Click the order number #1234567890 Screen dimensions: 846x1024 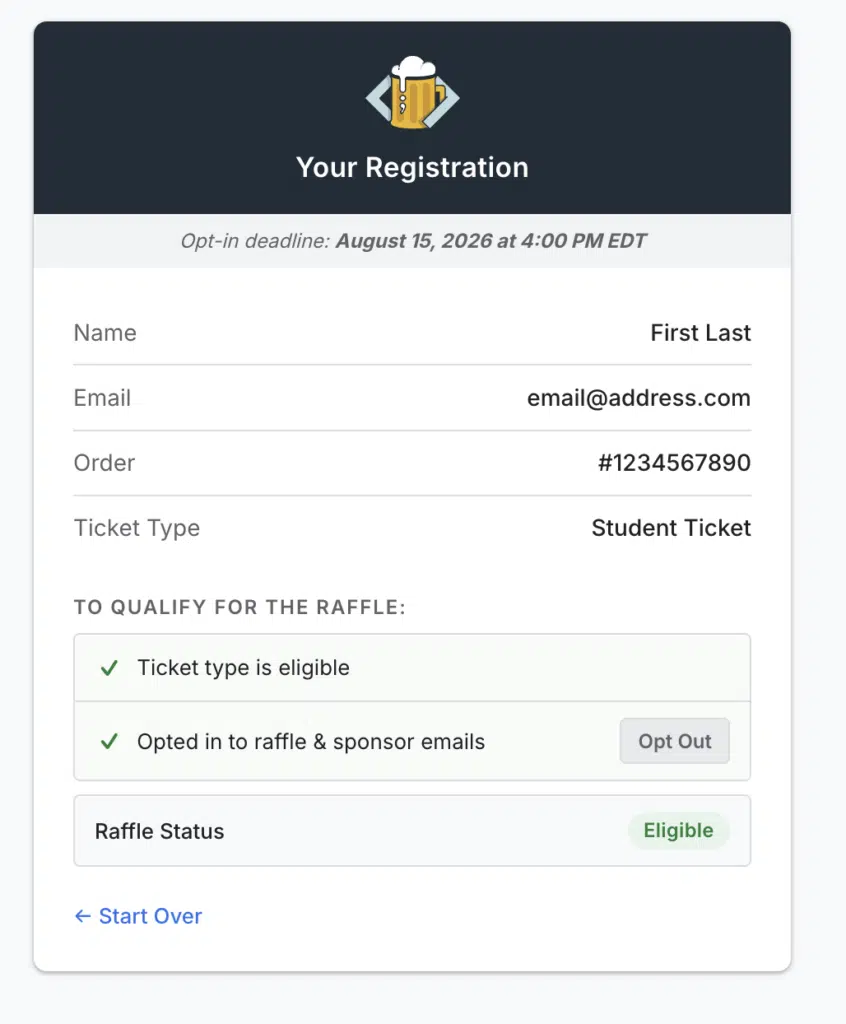[674, 463]
